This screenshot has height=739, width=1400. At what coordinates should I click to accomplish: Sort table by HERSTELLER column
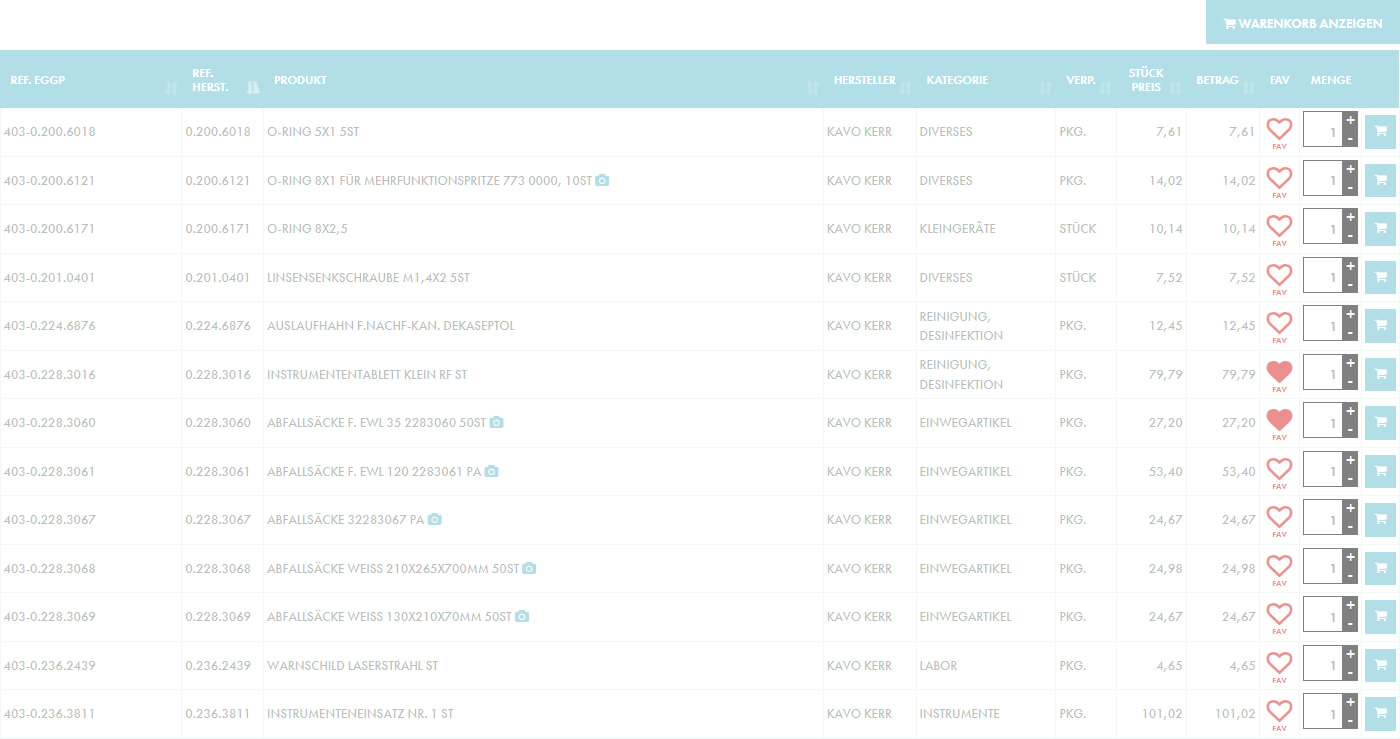(x=870, y=80)
